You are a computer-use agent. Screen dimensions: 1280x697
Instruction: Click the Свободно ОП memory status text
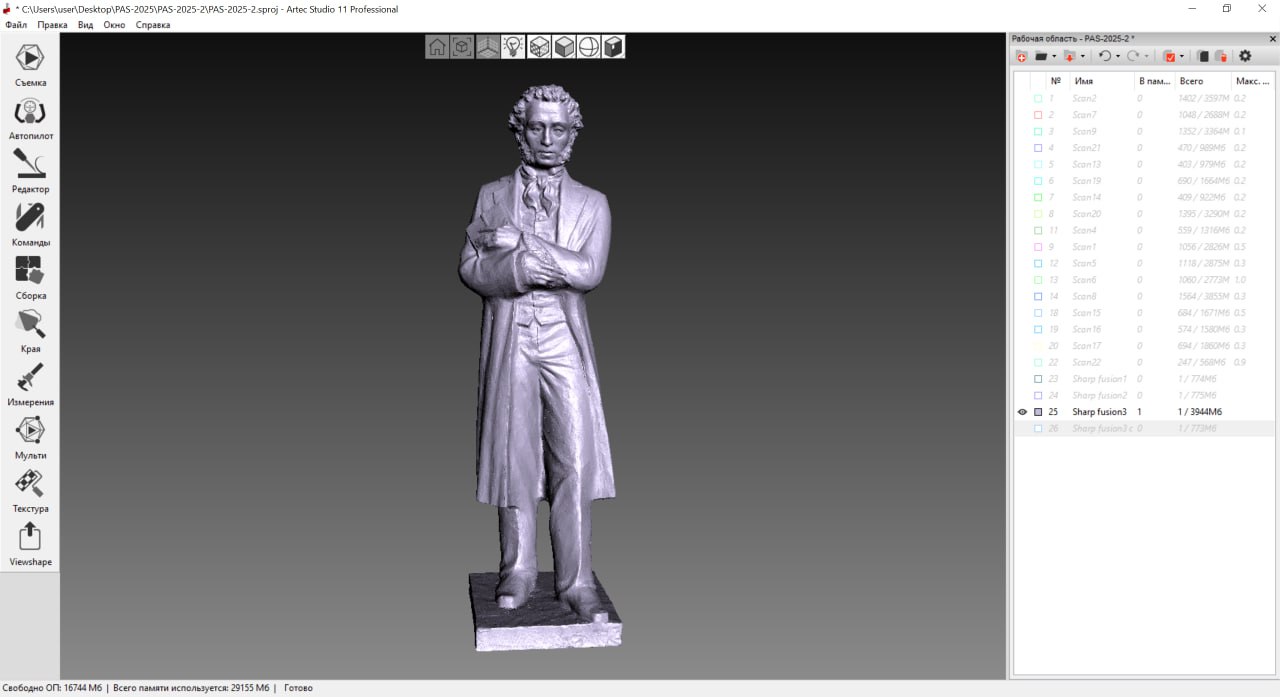click(53, 688)
